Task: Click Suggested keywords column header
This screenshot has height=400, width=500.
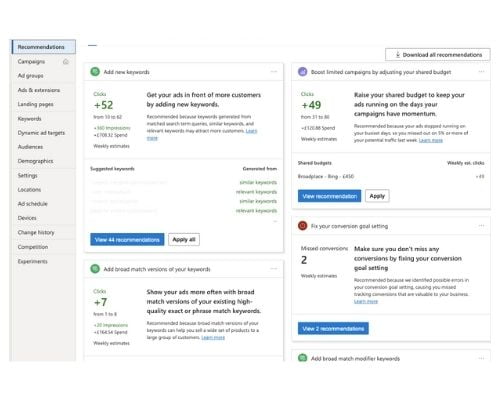Action: click(112, 169)
